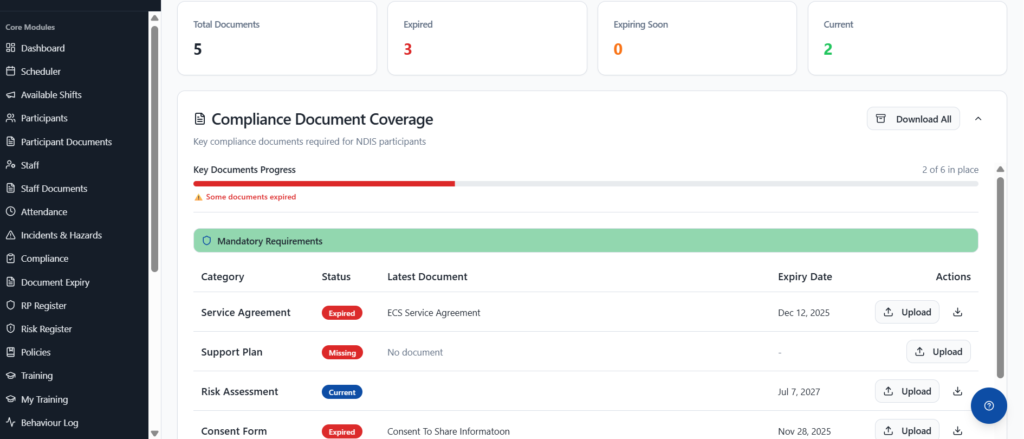
Task: Click the Jul 7, 2027 expiry date
Action: point(799,392)
